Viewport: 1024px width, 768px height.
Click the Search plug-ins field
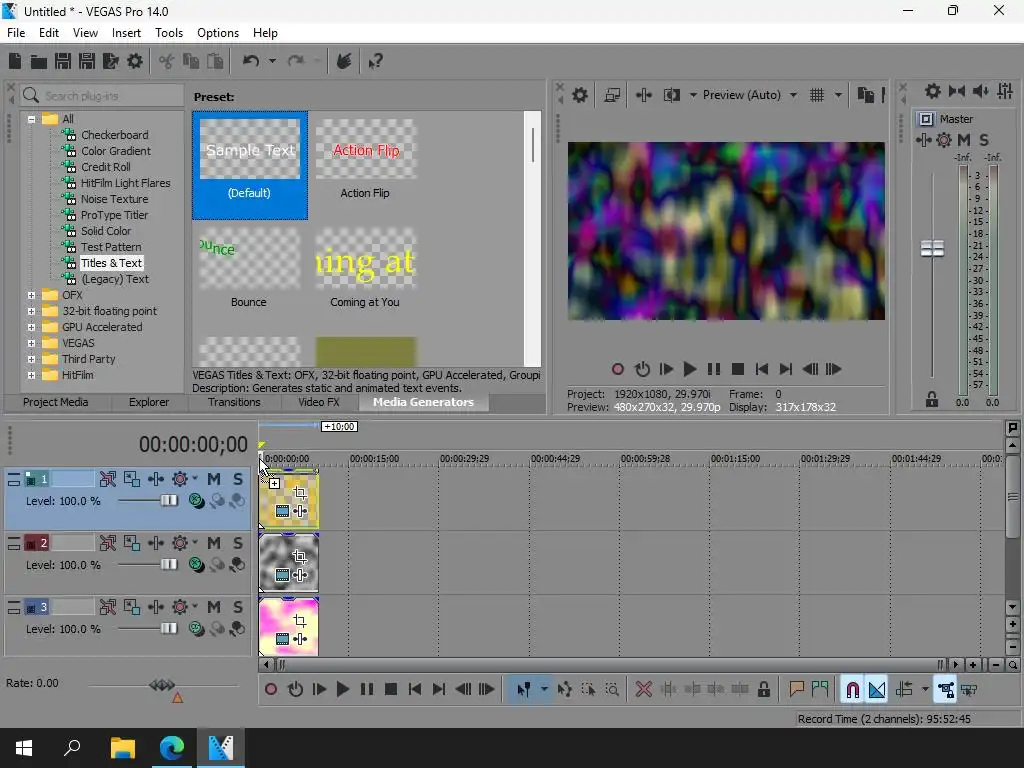103,96
